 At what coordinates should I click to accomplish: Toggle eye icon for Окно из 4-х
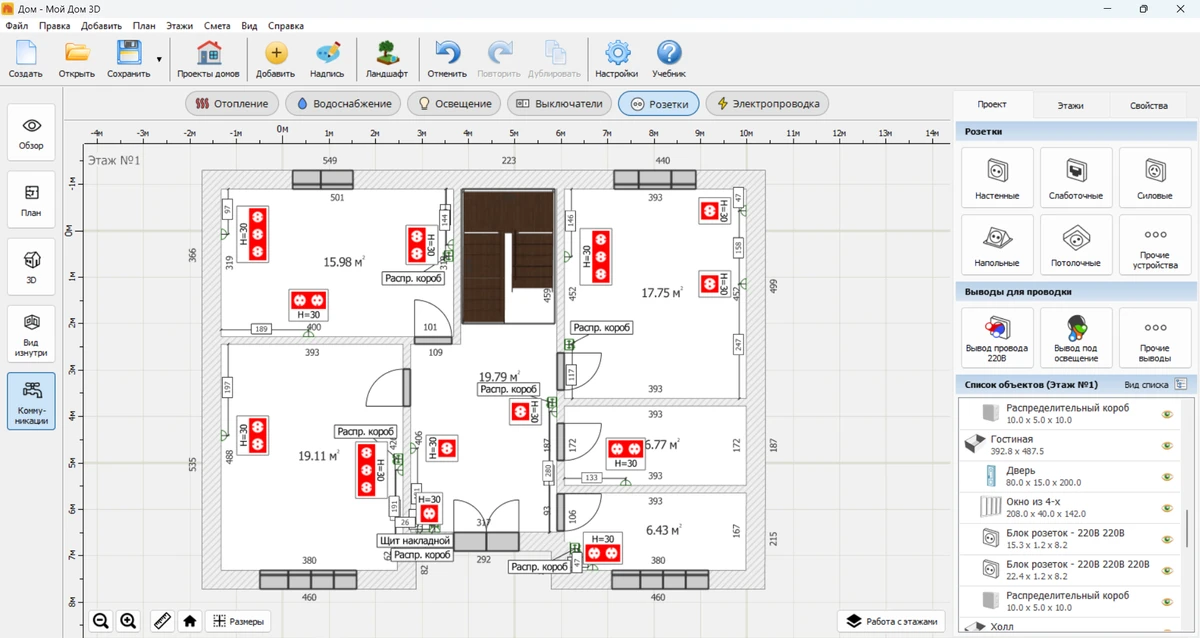1166,507
